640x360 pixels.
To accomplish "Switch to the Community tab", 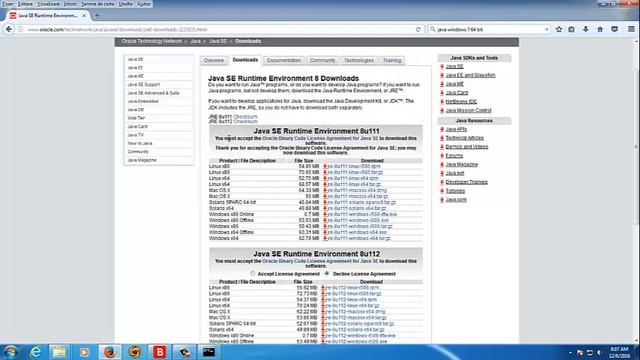I will 322,60.
